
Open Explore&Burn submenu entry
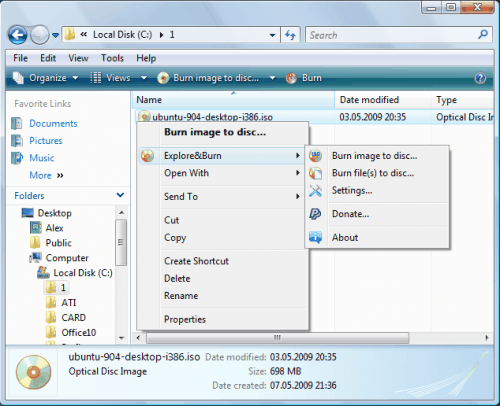tap(221, 156)
